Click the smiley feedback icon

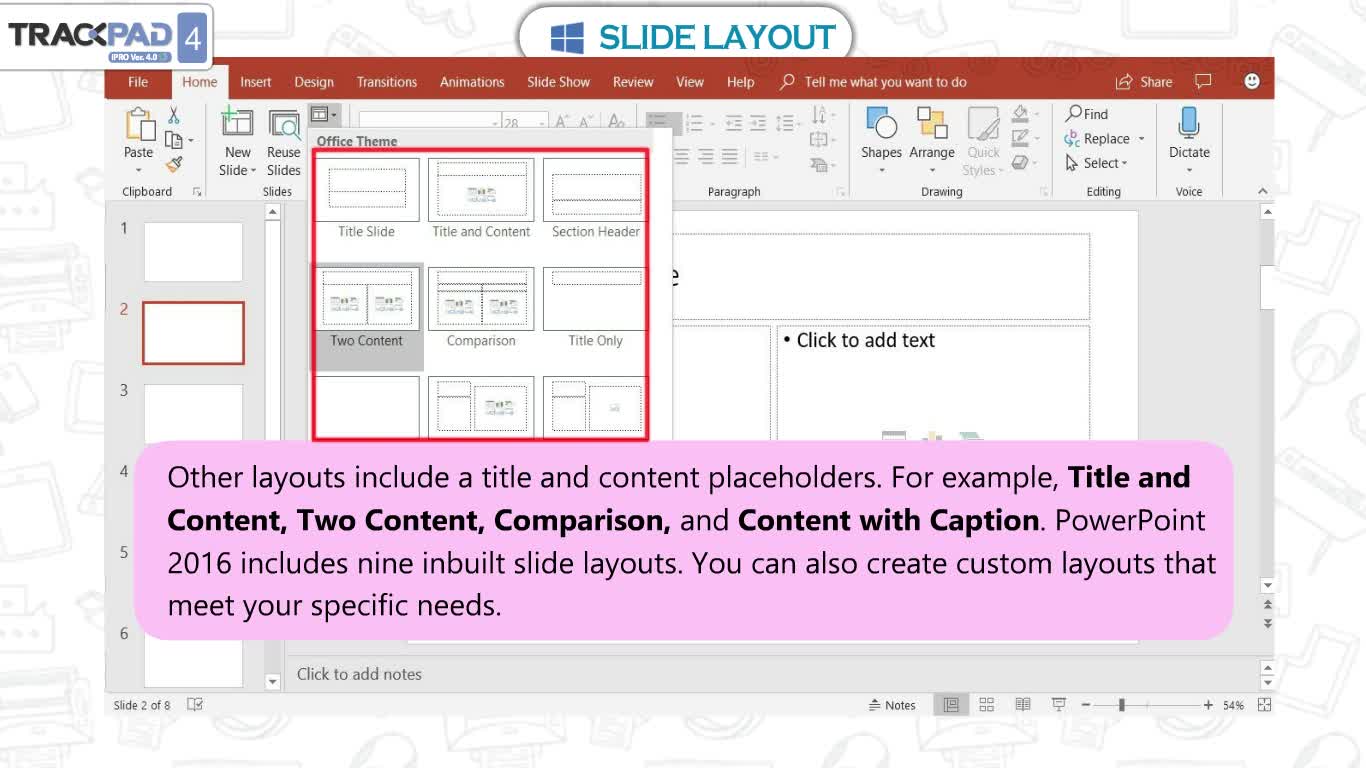[x=1252, y=82]
